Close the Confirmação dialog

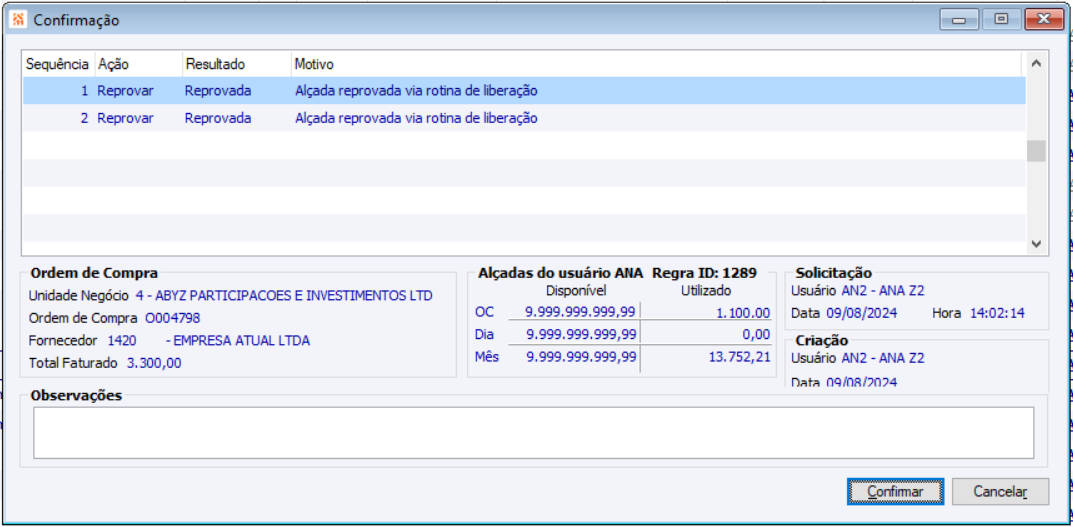click(x=1044, y=20)
